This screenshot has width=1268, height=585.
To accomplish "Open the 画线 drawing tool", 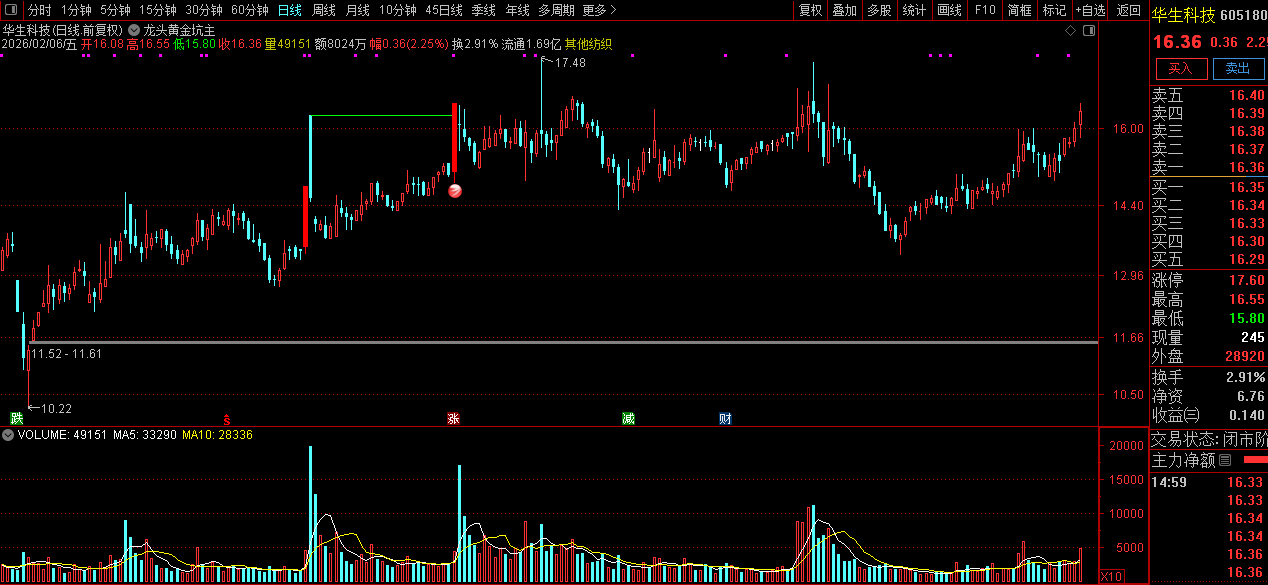I will pyautogui.click(x=950, y=10).
